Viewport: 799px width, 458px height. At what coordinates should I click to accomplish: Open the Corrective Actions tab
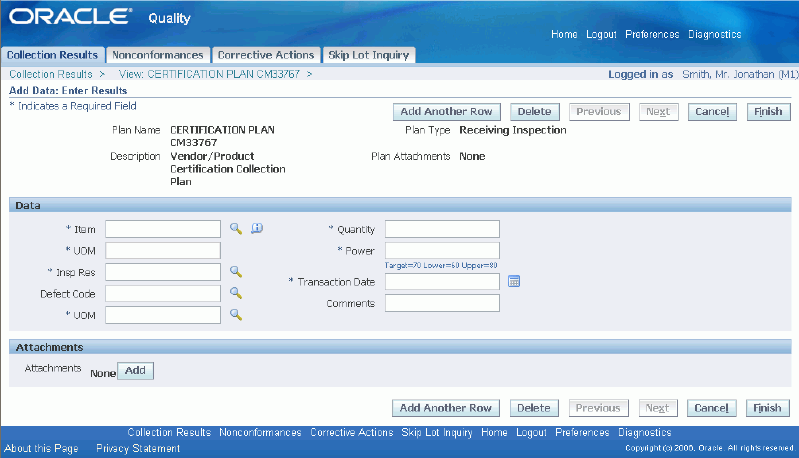pyautogui.click(x=266, y=55)
